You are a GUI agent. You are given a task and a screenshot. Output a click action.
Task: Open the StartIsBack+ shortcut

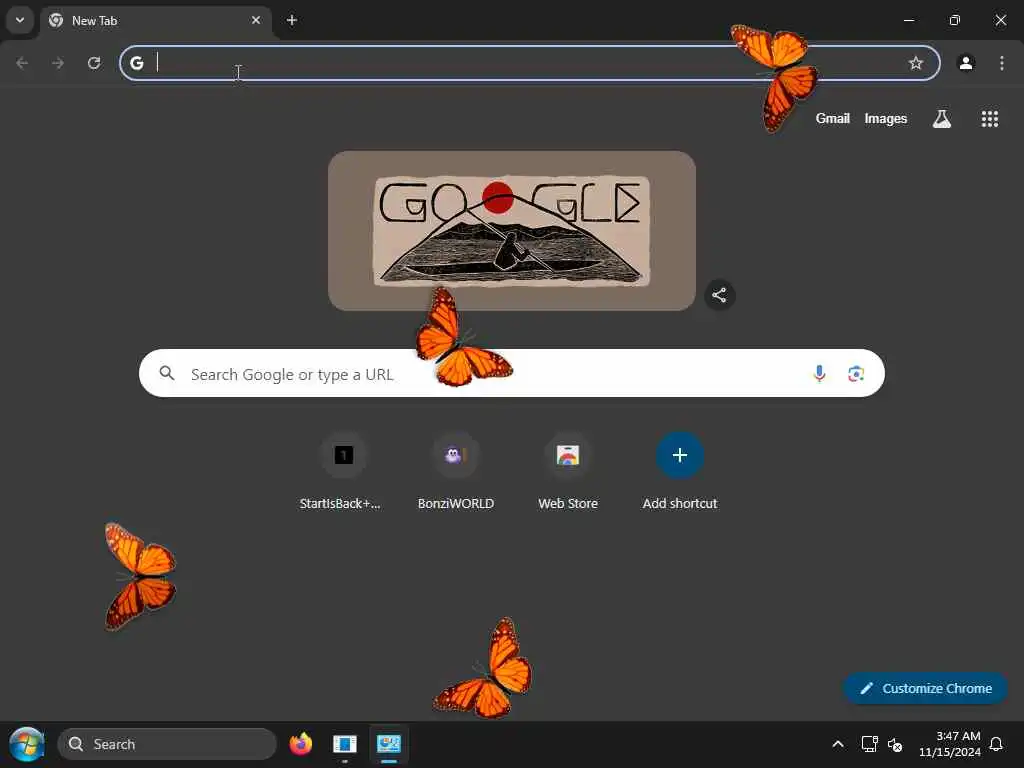[x=343, y=472]
